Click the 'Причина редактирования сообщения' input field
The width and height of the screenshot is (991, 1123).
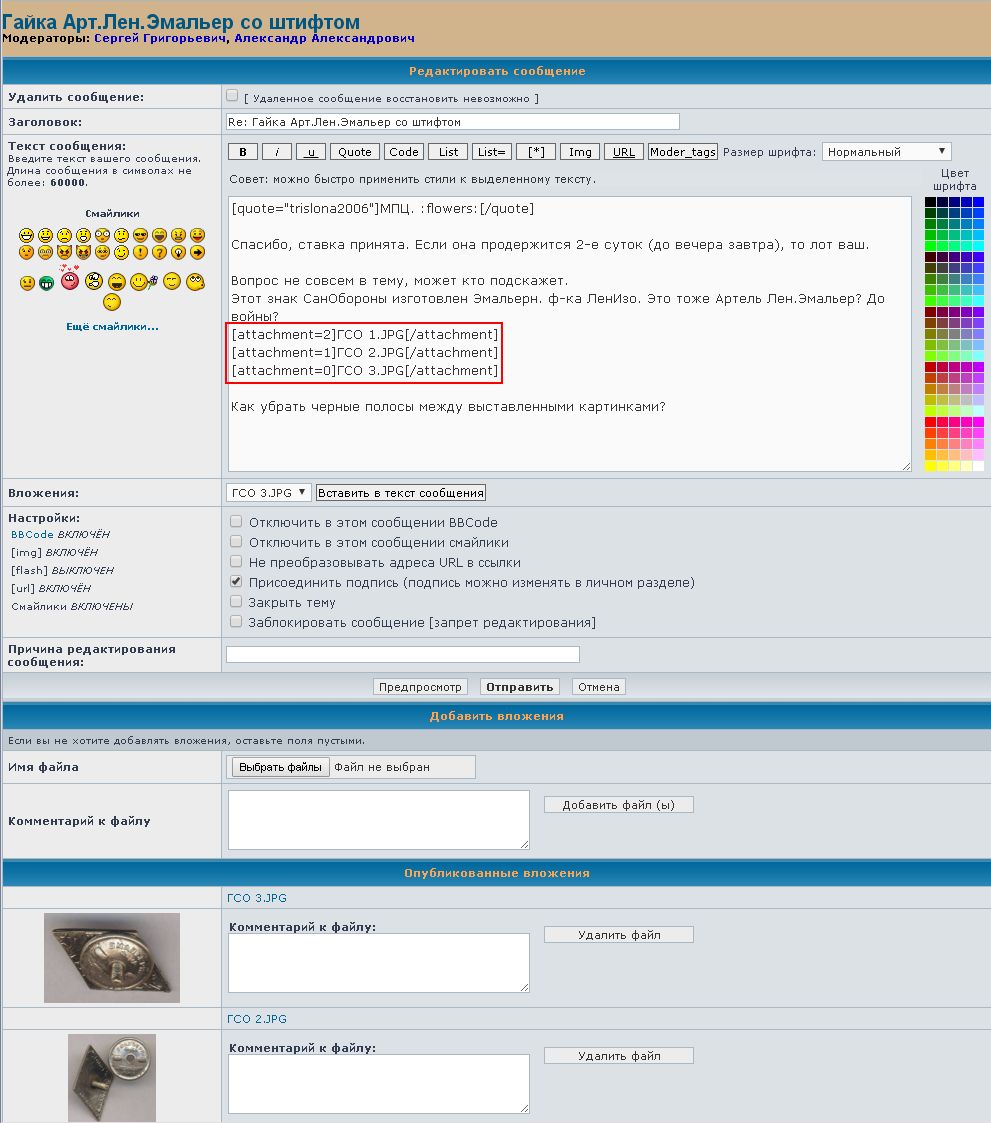point(402,654)
